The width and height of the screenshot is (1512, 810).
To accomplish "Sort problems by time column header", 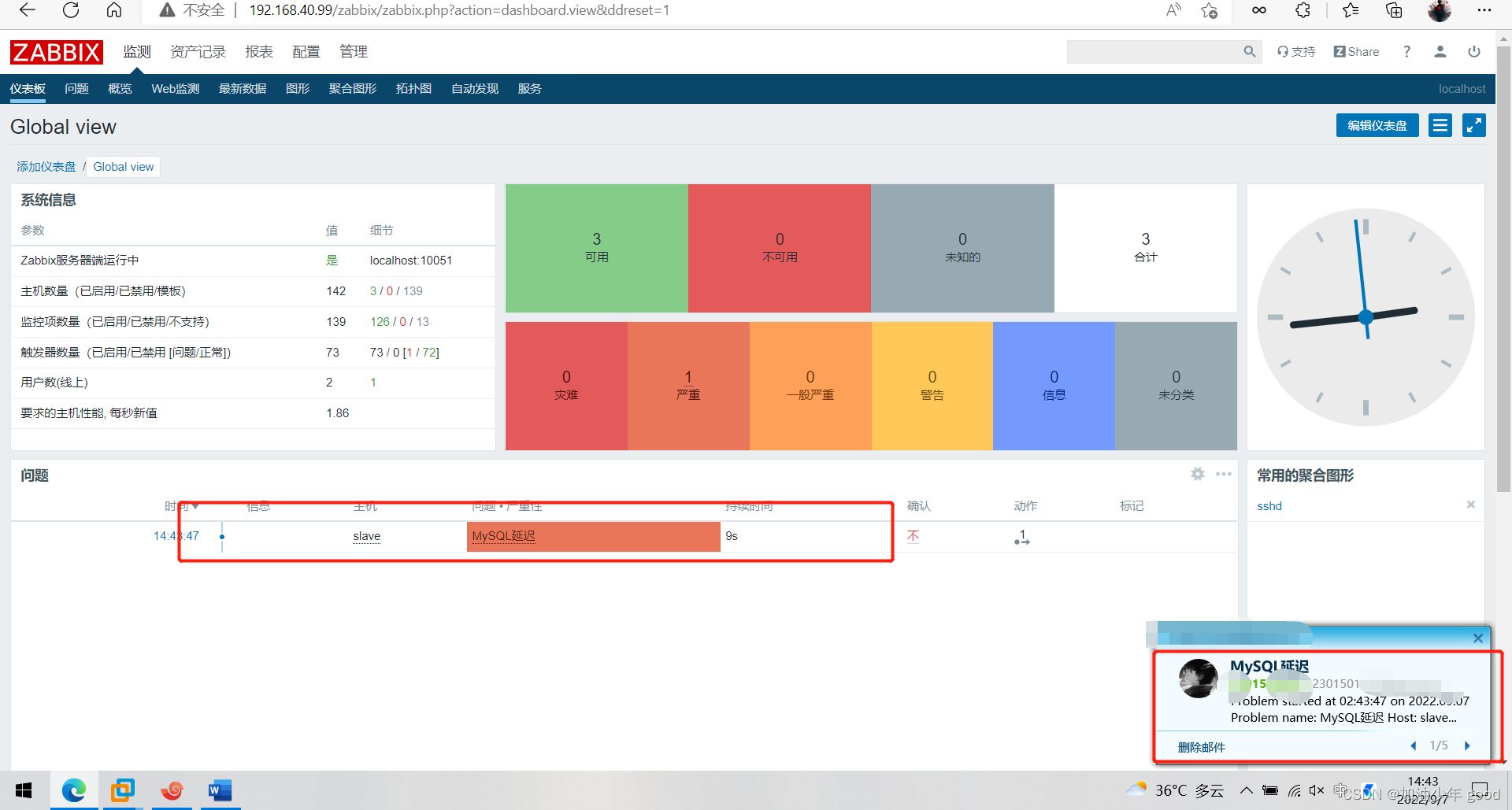I will point(181,506).
